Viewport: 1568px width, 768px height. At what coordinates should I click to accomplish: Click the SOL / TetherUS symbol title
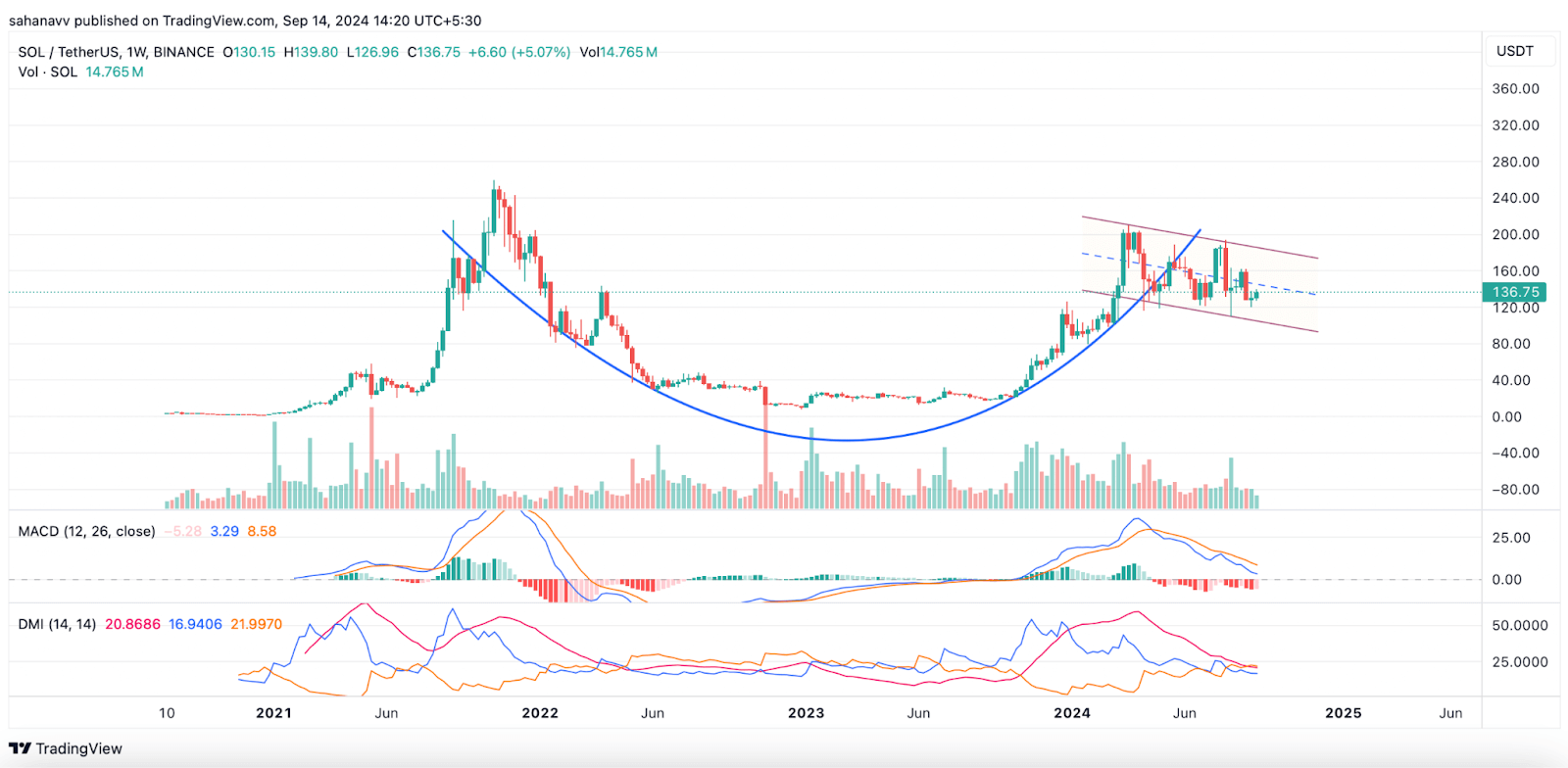(x=68, y=52)
